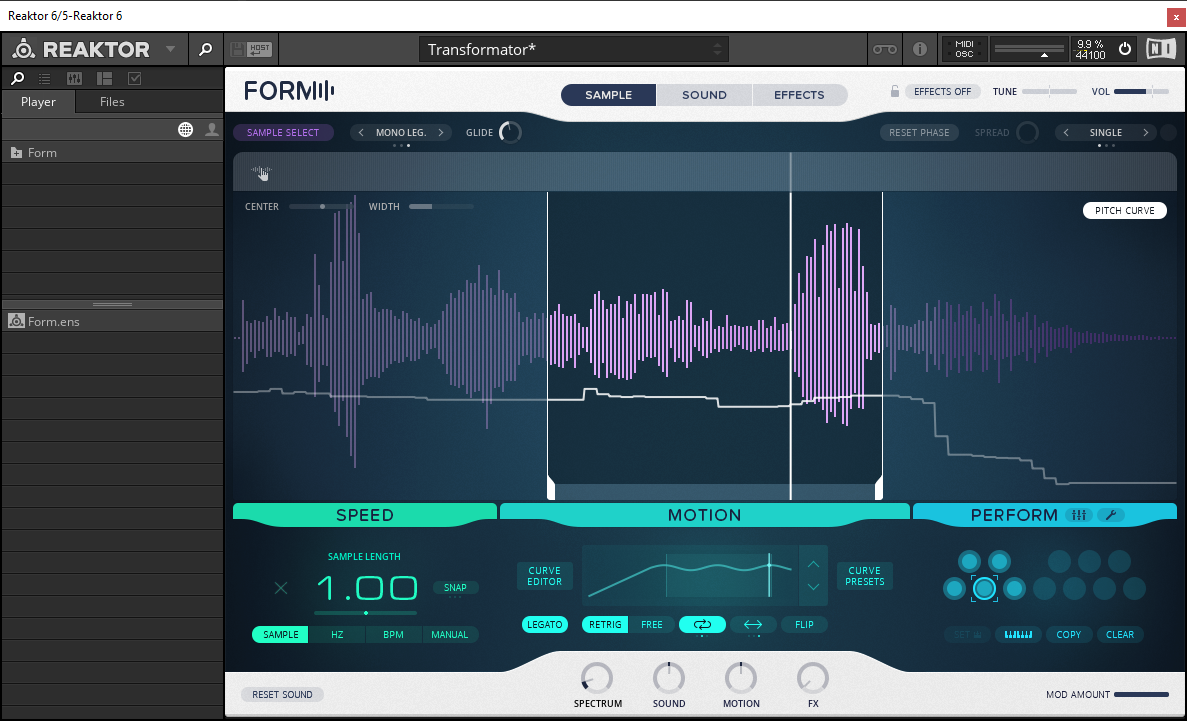Toggle the Effects Off button

click(942, 92)
